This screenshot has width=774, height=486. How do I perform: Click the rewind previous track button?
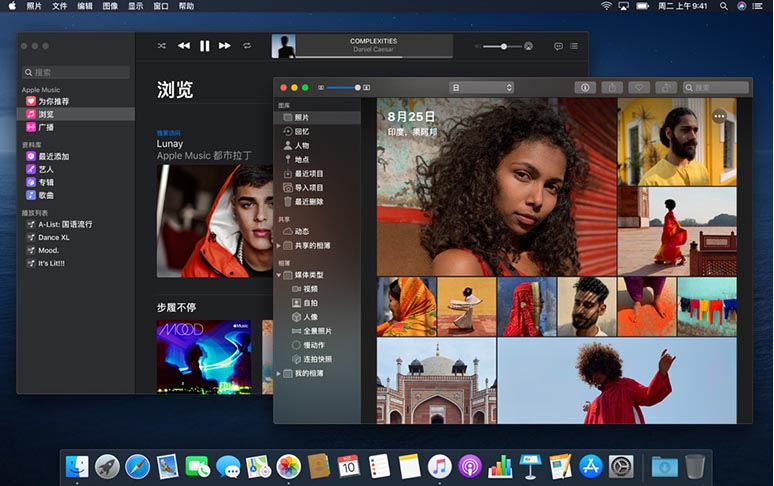point(184,46)
